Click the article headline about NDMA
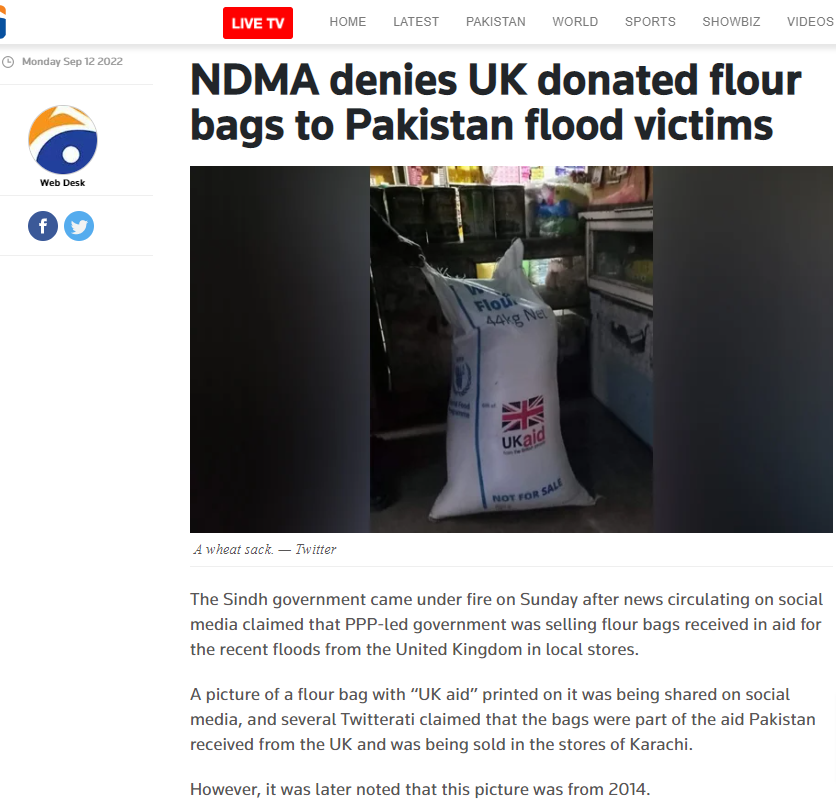The image size is (836, 801). pos(495,102)
